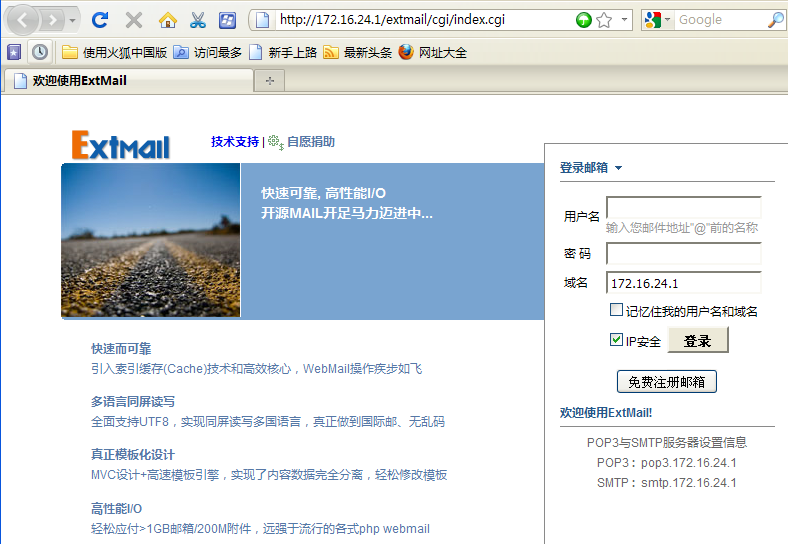The width and height of the screenshot is (788, 544).
Task: Click the donation gear icon
Action: point(276,142)
